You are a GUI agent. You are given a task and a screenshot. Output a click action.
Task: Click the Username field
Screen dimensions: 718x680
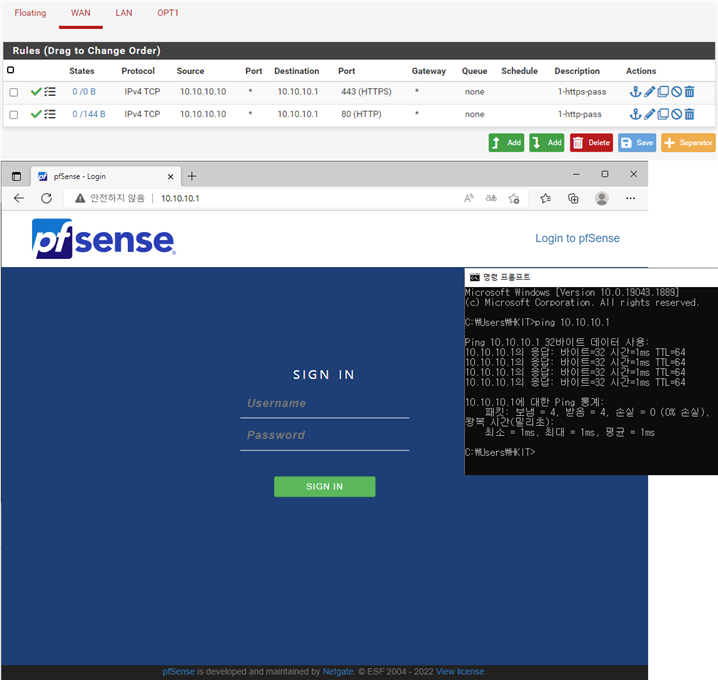(x=325, y=403)
